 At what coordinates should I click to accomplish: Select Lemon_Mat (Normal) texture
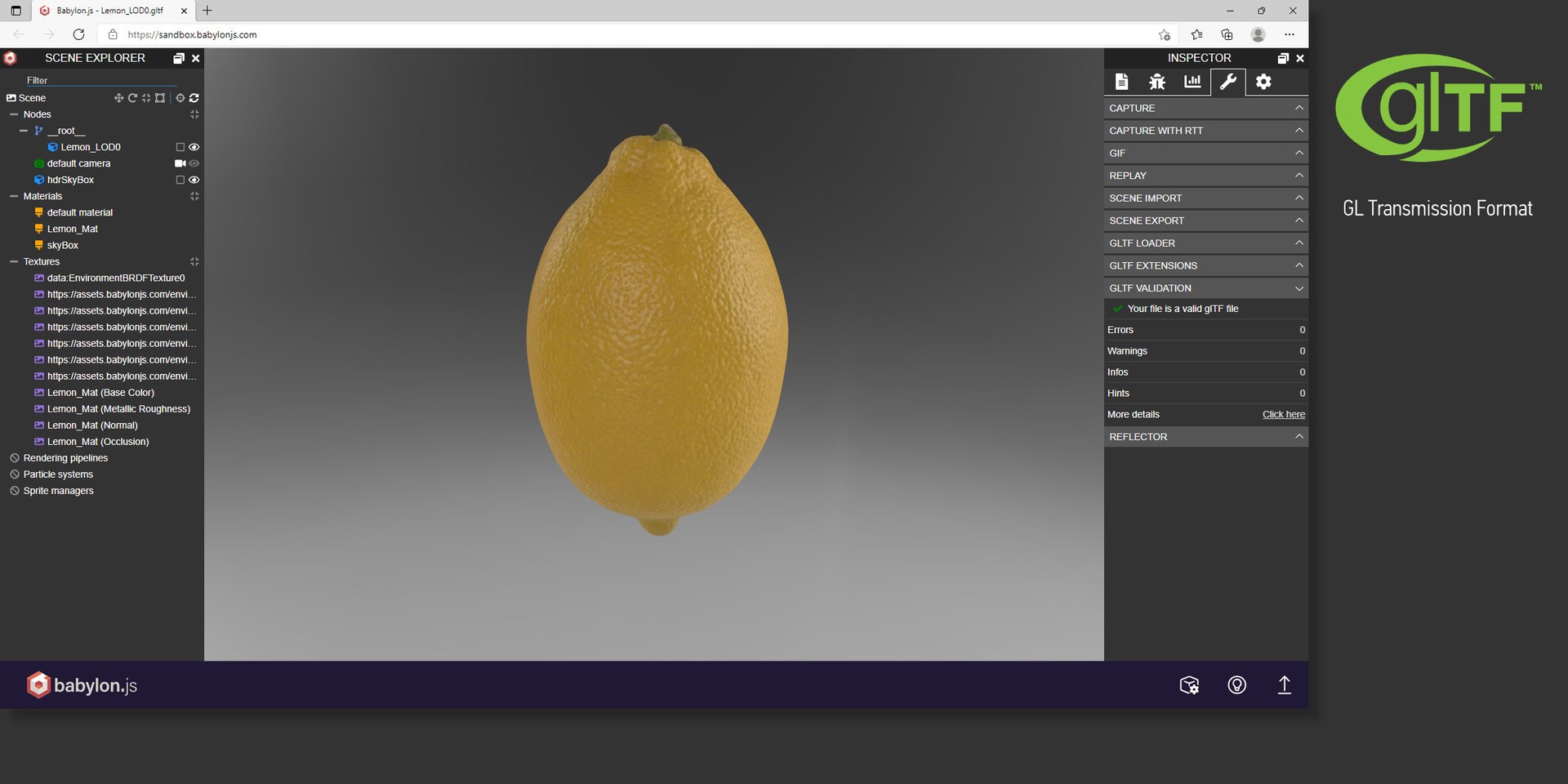point(92,425)
